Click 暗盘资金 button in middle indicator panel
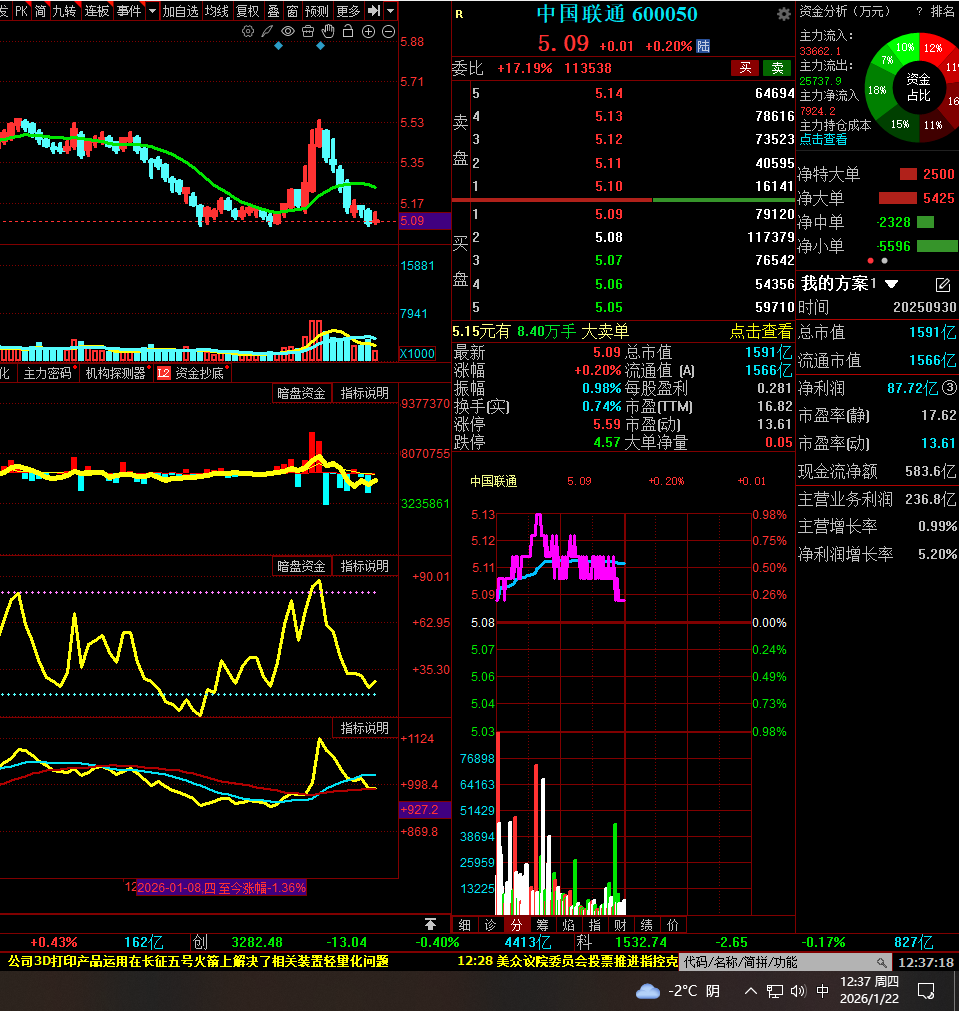This screenshot has height=1011, width=959. pyautogui.click(x=301, y=566)
